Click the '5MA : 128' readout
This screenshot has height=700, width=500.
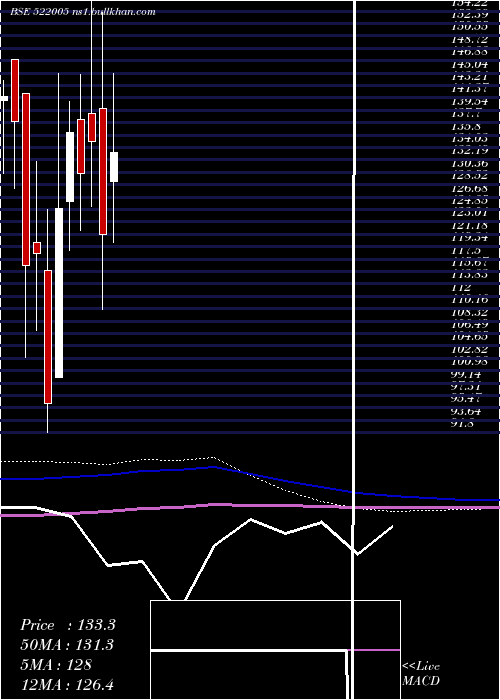click(56, 665)
